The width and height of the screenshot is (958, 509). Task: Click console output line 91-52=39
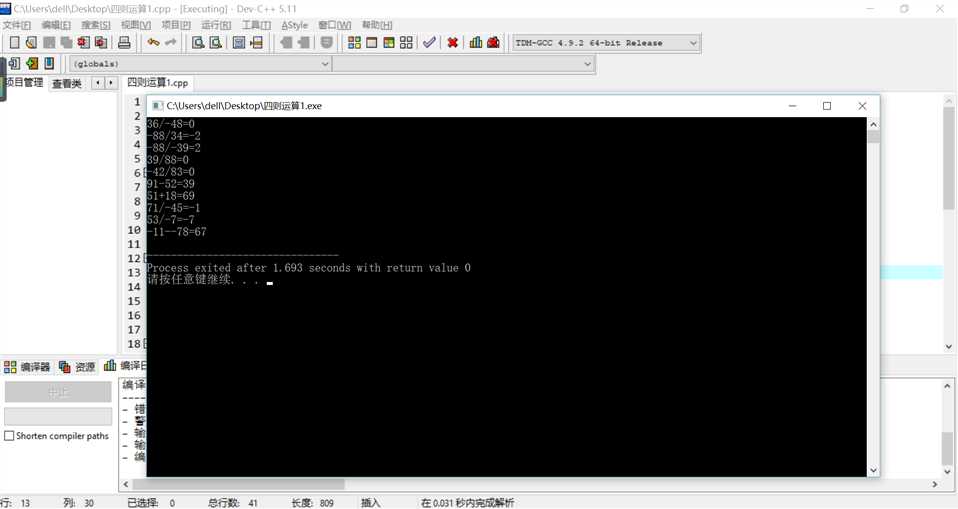point(170,184)
